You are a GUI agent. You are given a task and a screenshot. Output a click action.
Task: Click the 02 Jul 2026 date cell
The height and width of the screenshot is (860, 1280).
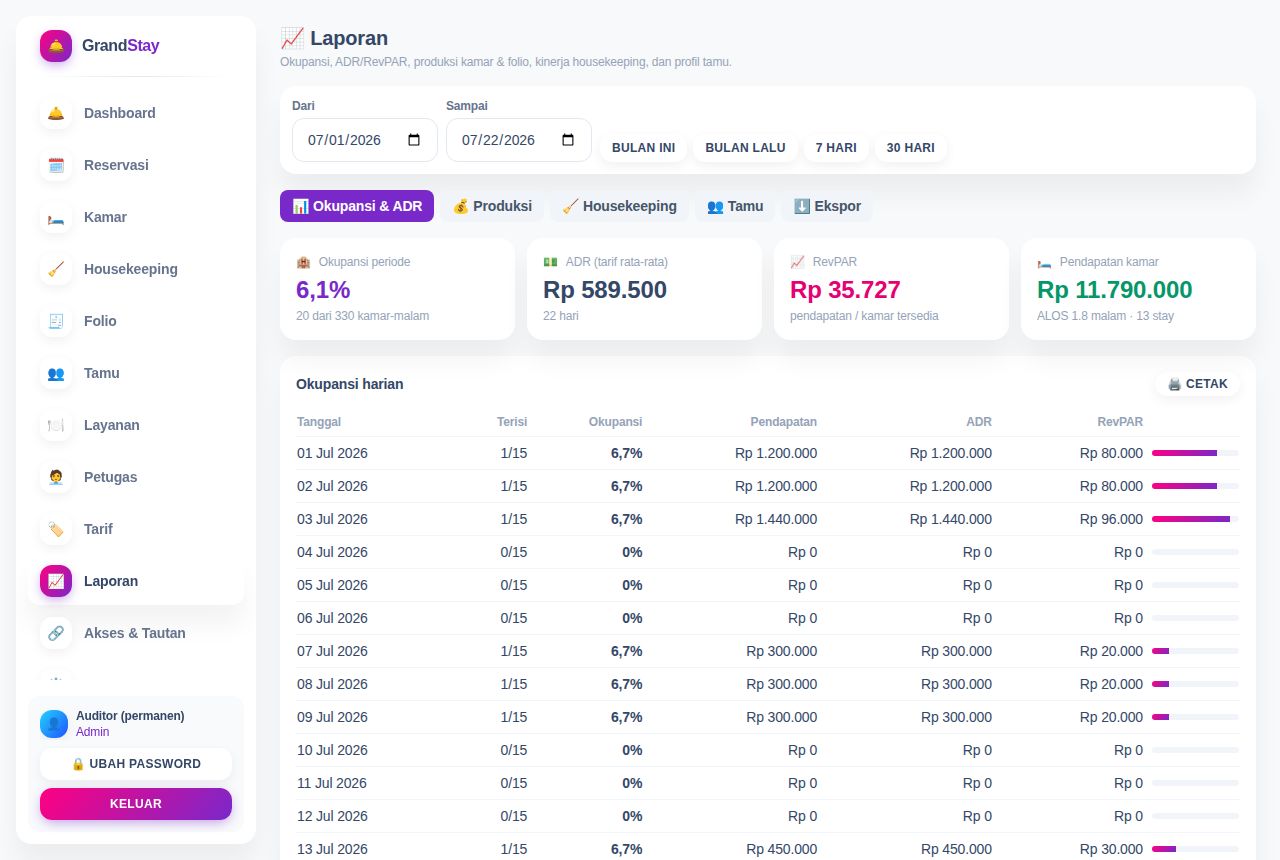point(332,486)
